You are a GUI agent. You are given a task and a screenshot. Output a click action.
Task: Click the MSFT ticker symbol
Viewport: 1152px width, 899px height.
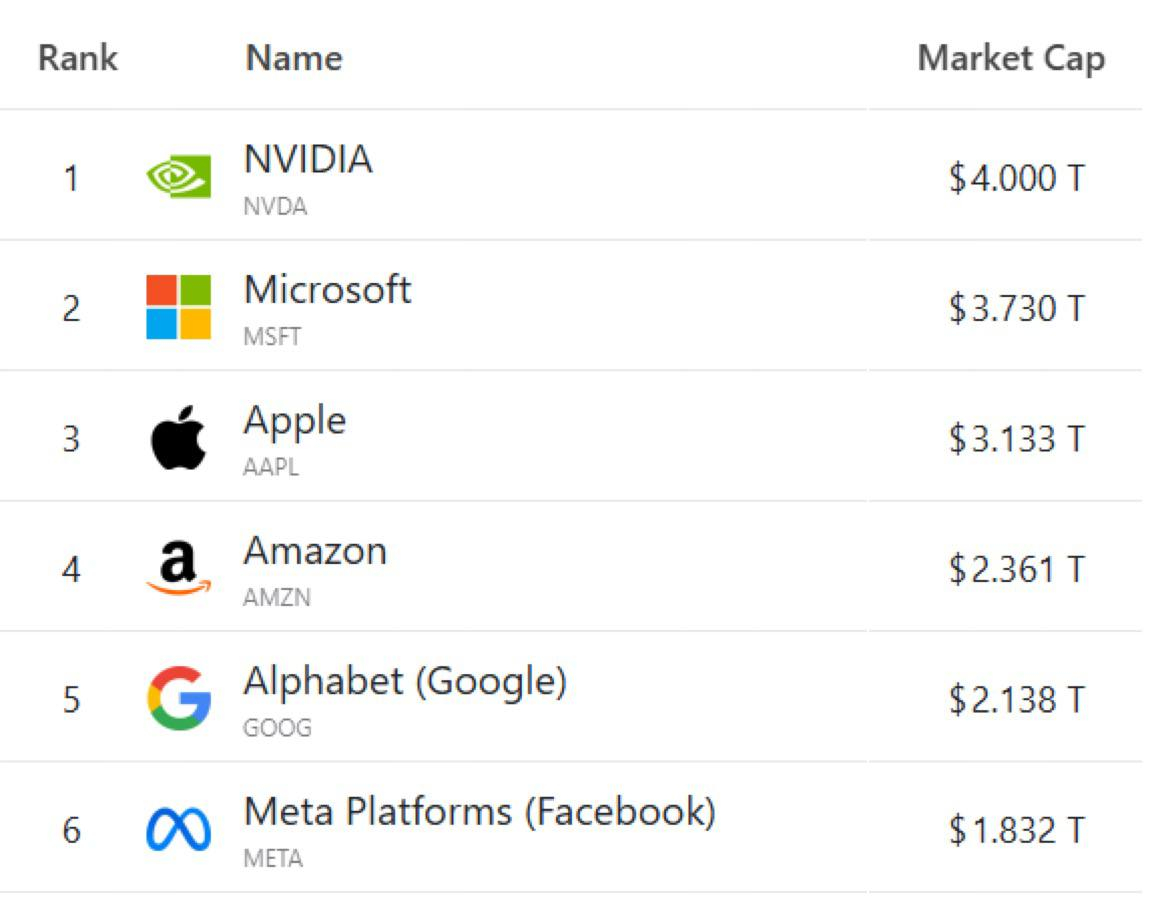coord(272,337)
